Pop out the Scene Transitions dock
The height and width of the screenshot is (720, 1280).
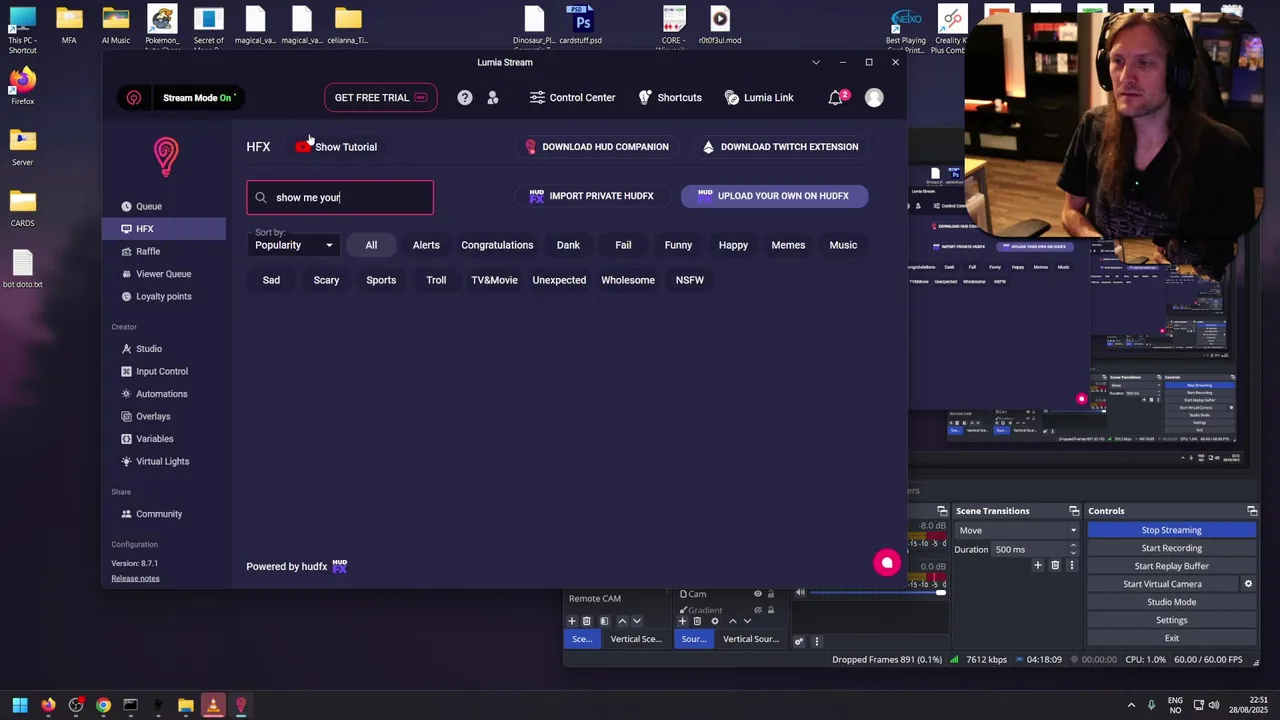click(x=1074, y=511)
